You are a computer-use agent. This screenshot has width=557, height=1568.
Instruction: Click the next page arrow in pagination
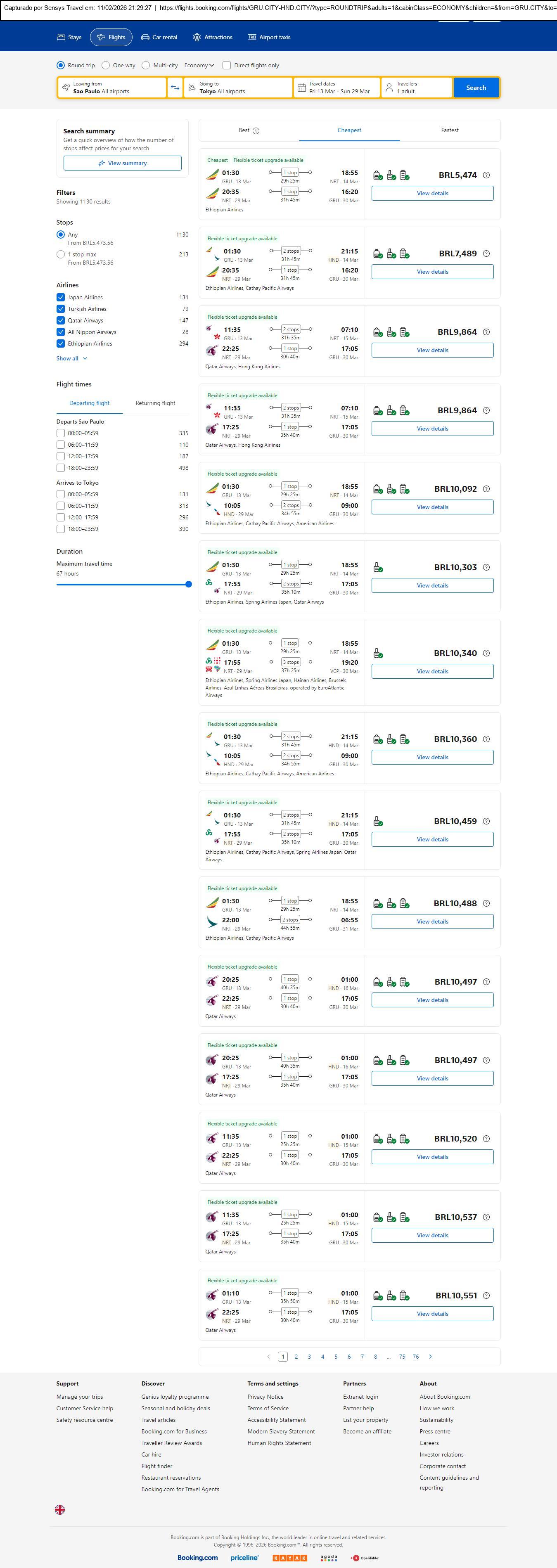click(x=430, y=1356)
